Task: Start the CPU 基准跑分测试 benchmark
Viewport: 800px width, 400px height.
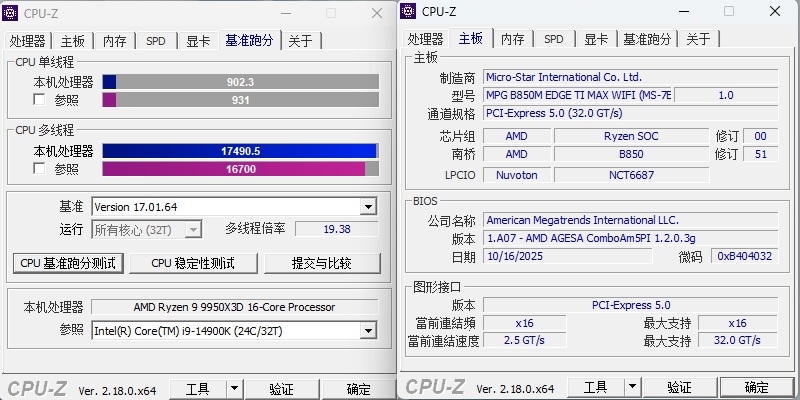Action: tap(69, 263)
